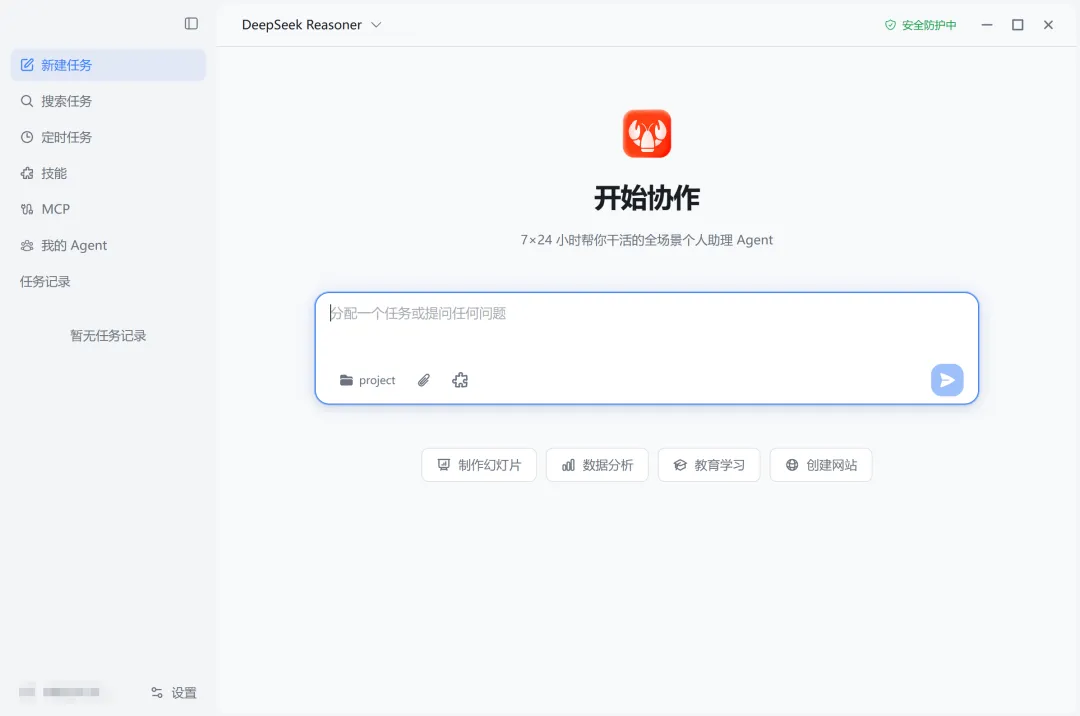The image size is (1080, 716).
Task: Click the 7×24 小时 subtitle text
Action: tap(647, 240)
